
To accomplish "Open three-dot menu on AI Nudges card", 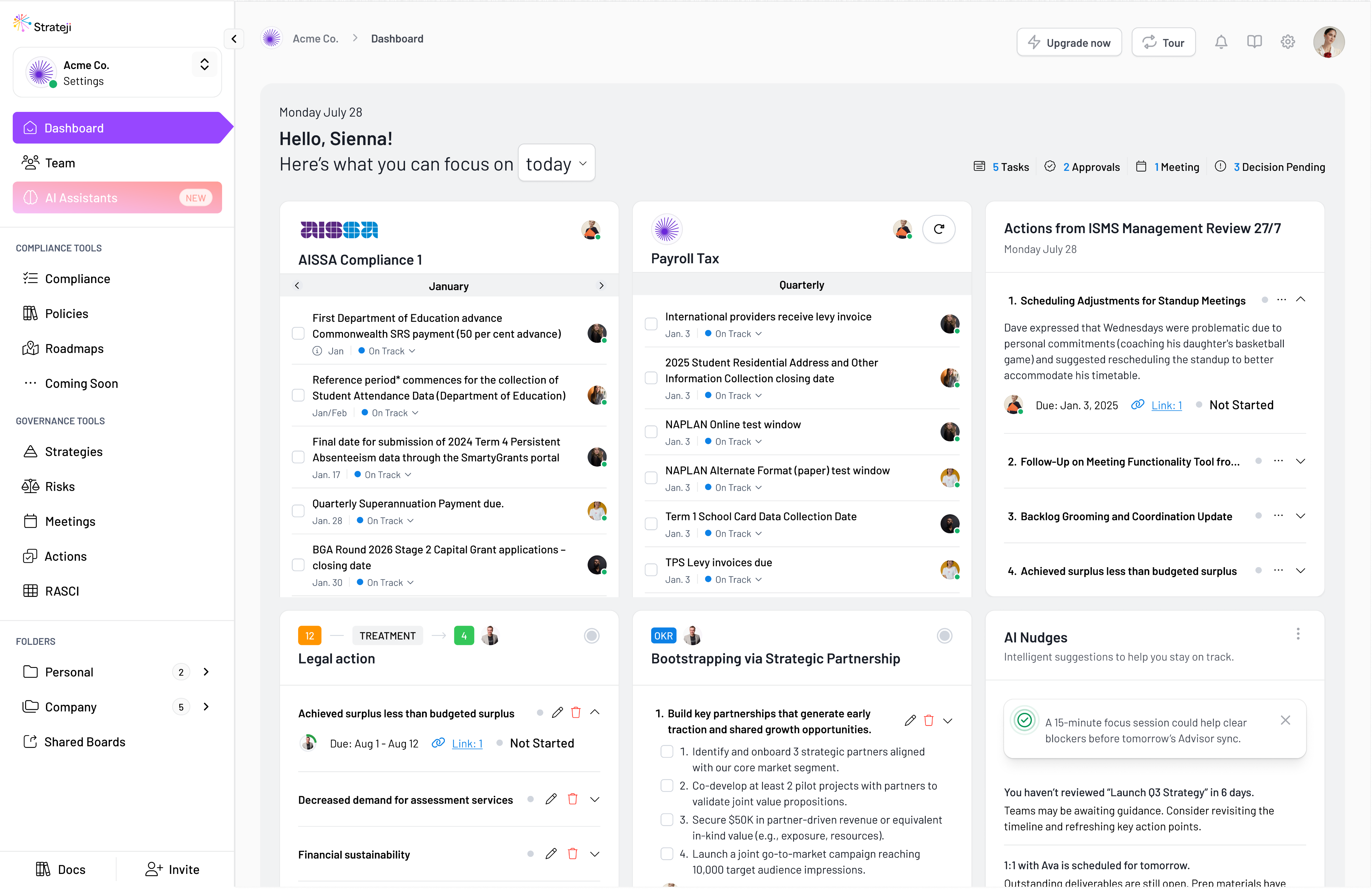I will 1298,634.
